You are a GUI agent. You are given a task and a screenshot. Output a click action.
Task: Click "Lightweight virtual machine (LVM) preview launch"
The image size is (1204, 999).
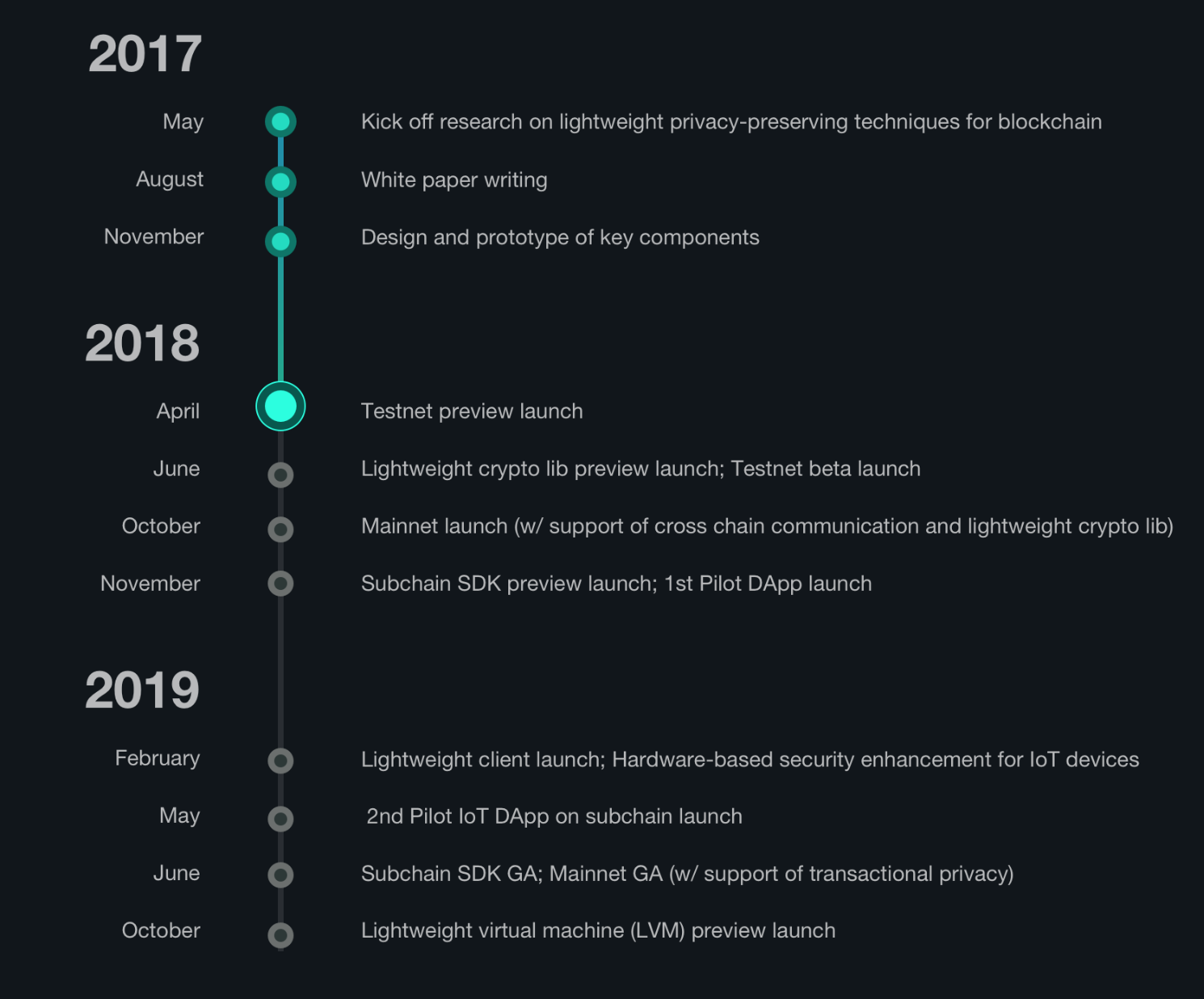coord(598,930)
